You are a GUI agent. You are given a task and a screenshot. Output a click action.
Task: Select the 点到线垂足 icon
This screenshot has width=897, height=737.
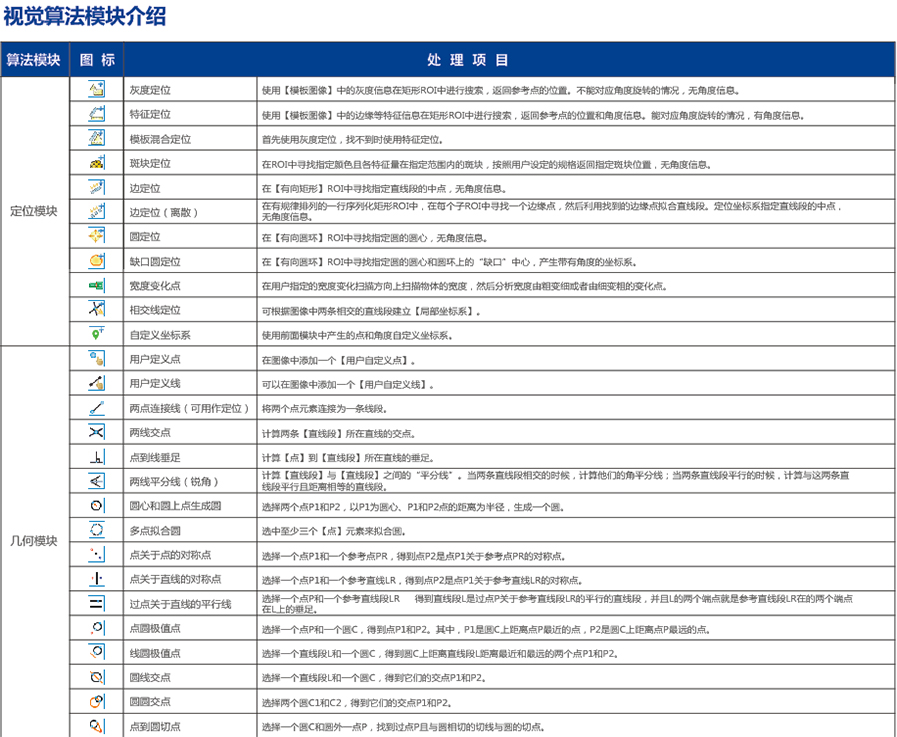pyautogui.click(x=97, y=457)
